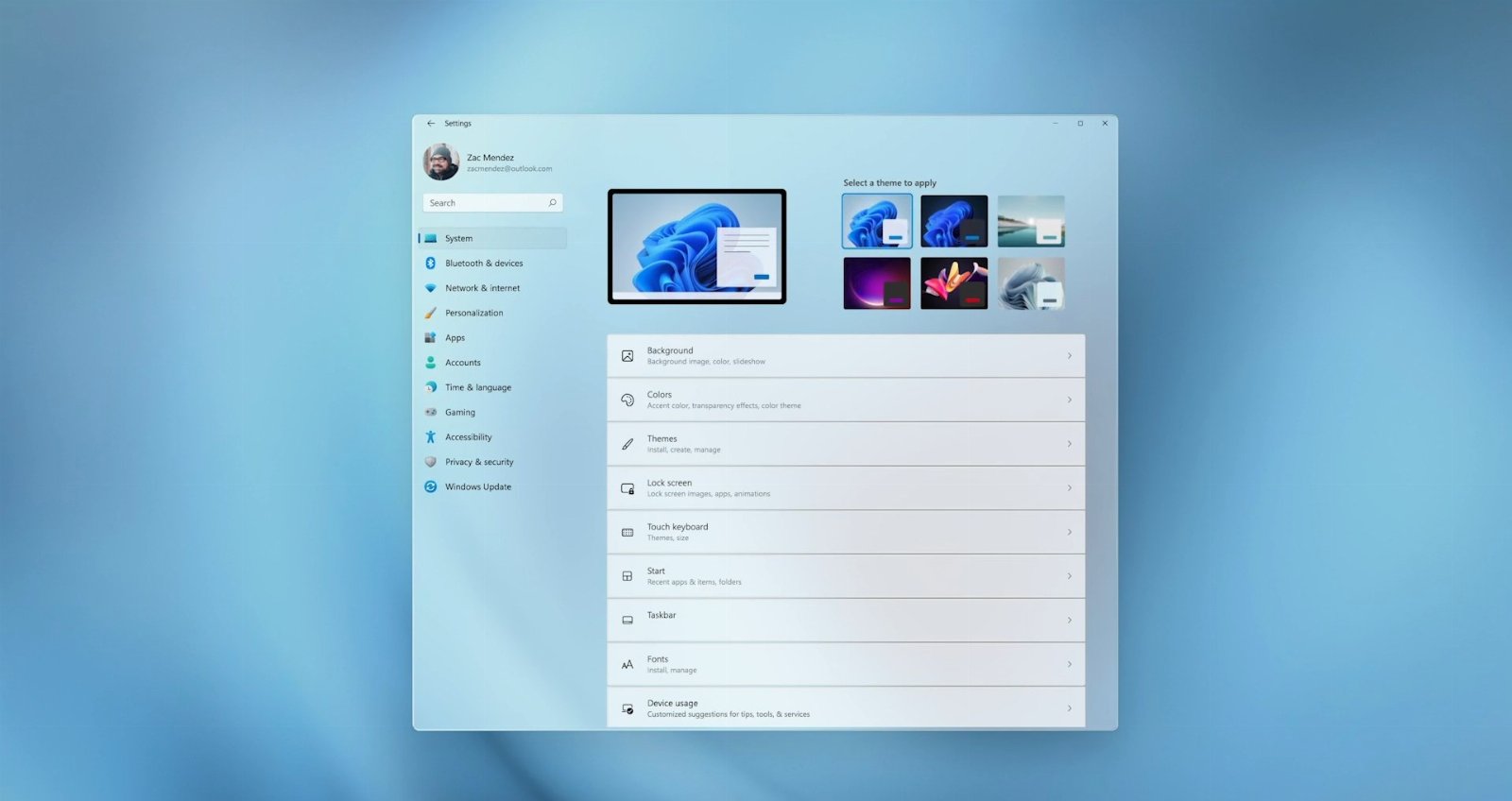Click the Windows Update sync icon

430,487
